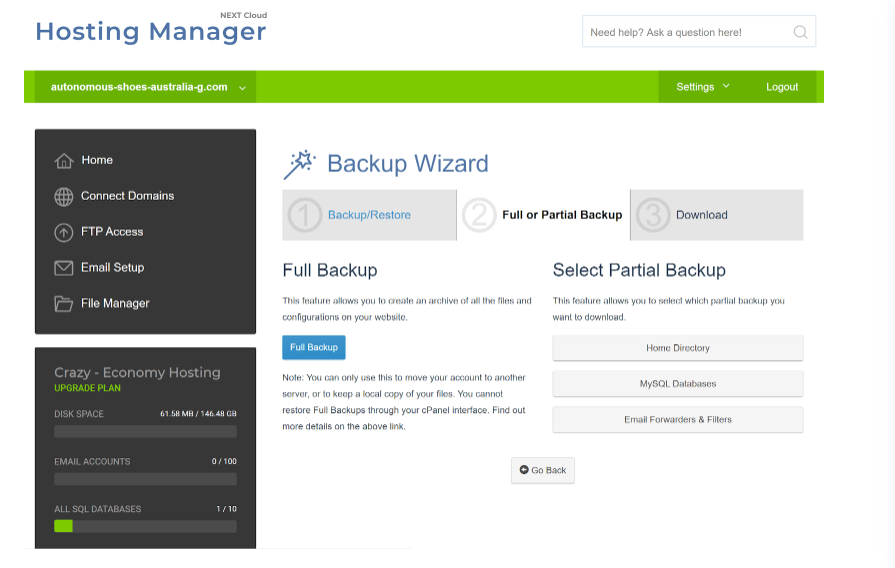Click the '61.58 MB / 146.48 GB' value
895x568 pixels.
pos(198,414)
